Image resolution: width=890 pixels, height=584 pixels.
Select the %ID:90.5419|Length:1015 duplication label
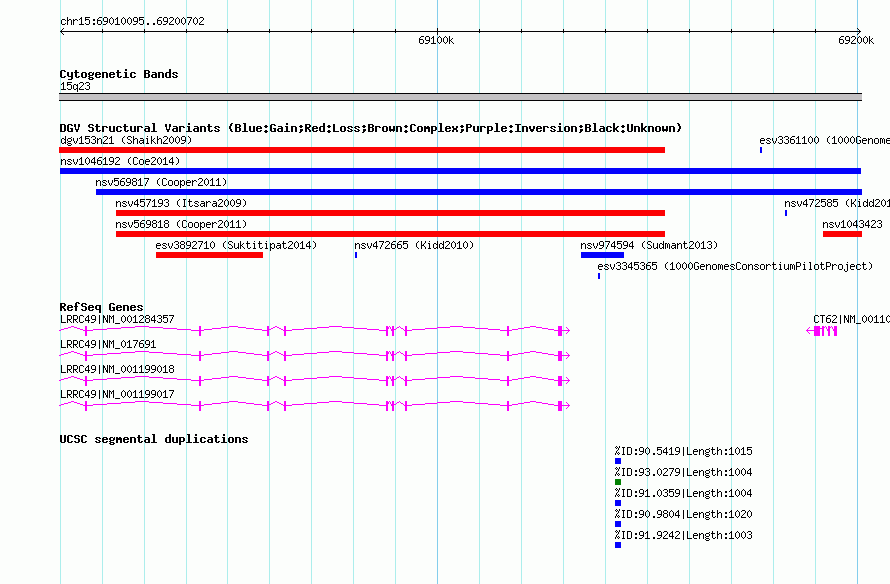(683, 451)
